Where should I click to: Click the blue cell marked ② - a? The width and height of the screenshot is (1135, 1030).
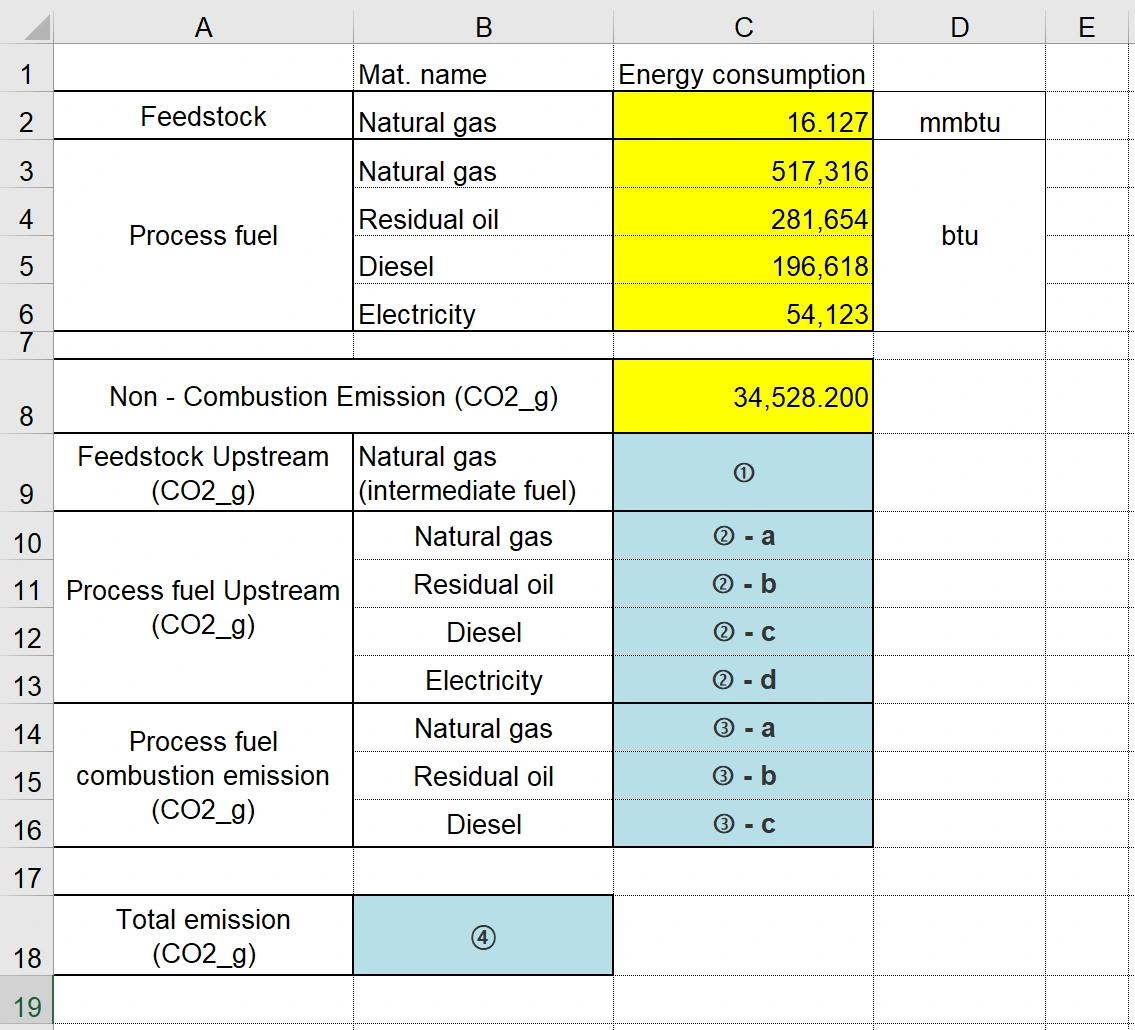pyautogui.click(x=743, y=536)
